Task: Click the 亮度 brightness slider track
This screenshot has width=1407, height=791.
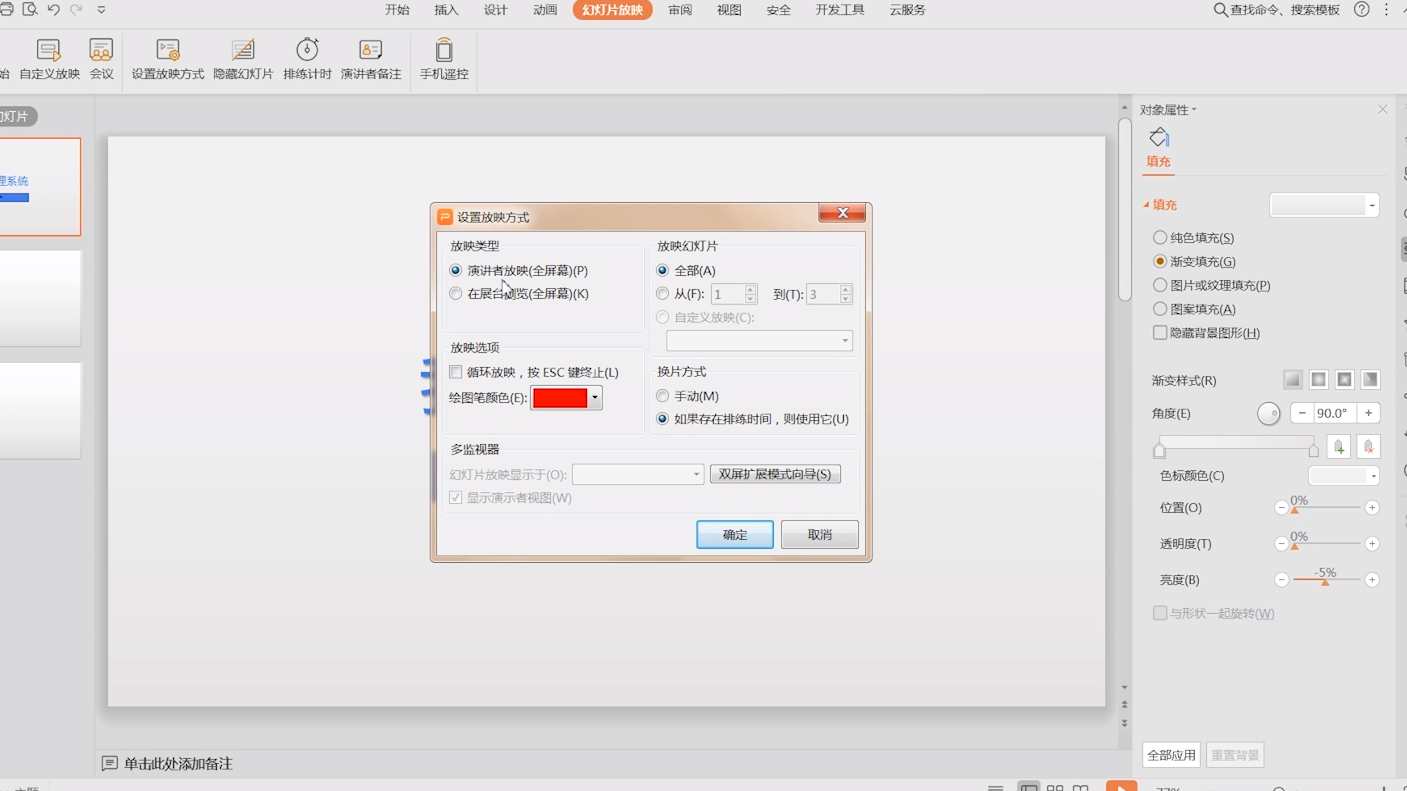Action: coord(1326,580)
